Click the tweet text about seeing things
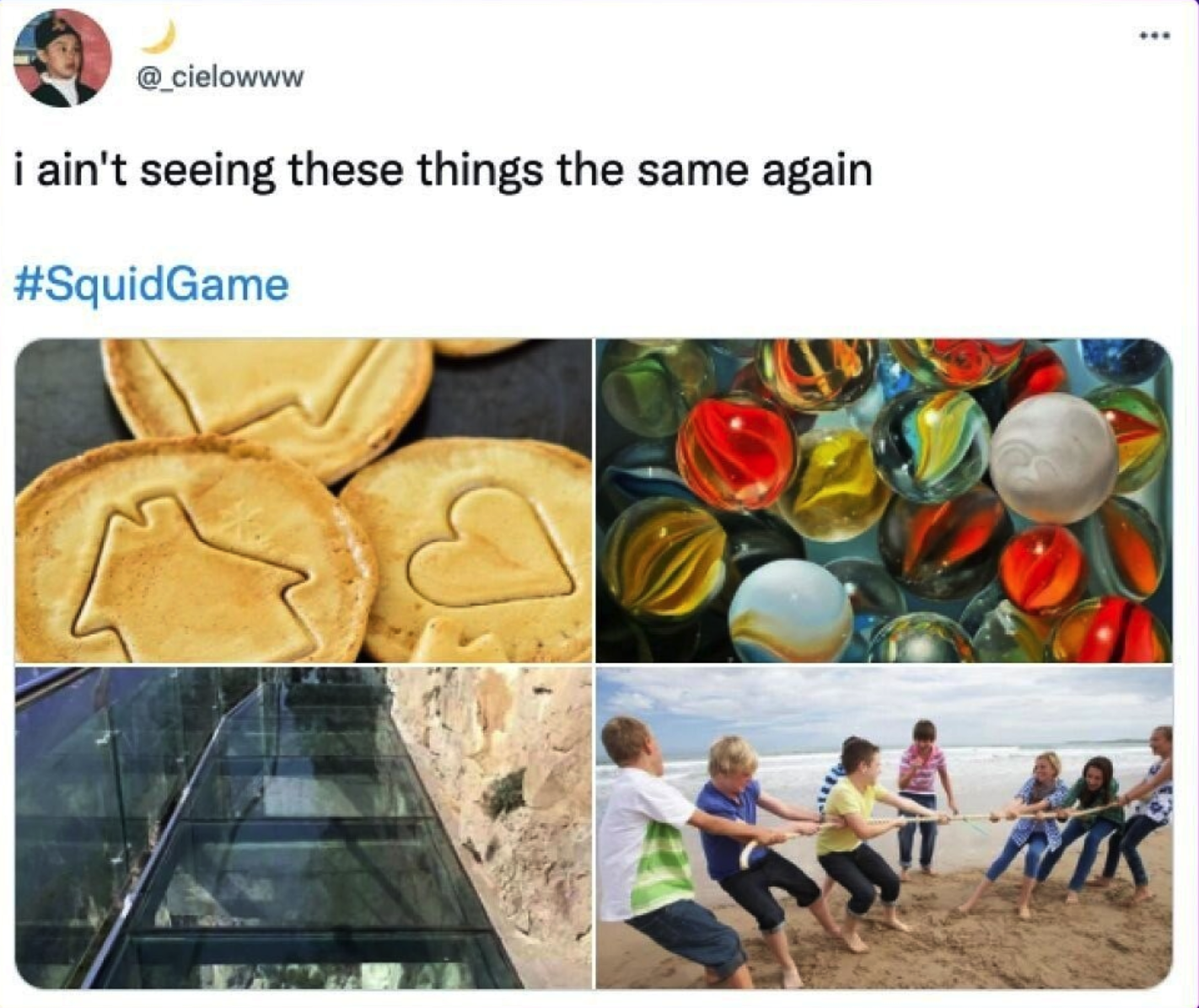This screenshot has height=1008, width=1199. click(x=444, y=171)
